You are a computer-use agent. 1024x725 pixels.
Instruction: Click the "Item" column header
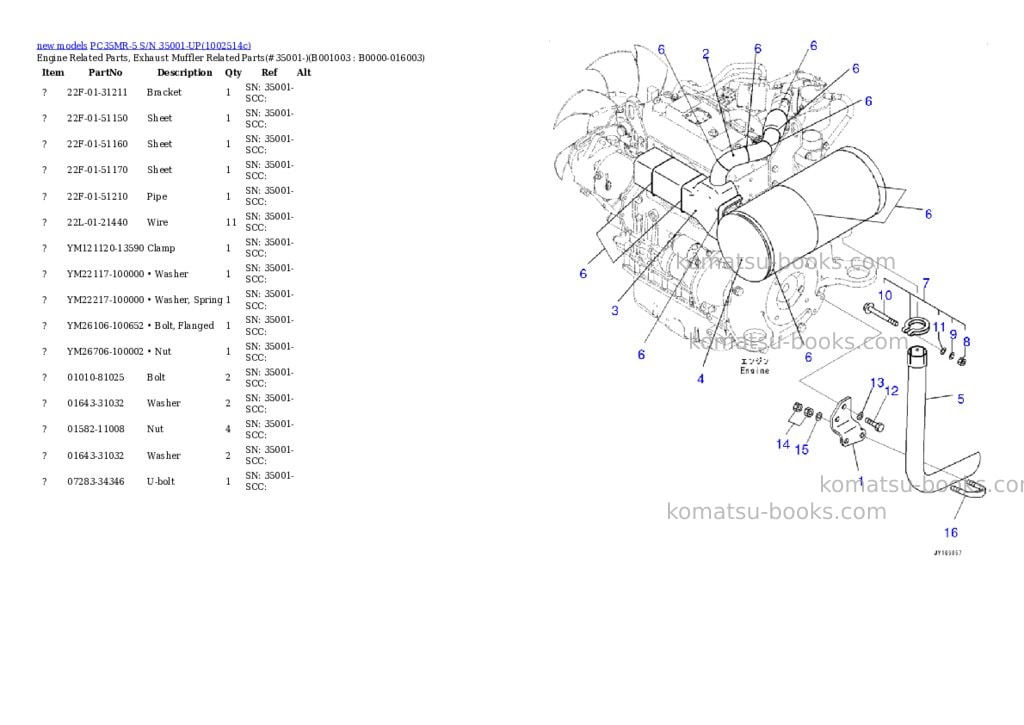(53, 72)
